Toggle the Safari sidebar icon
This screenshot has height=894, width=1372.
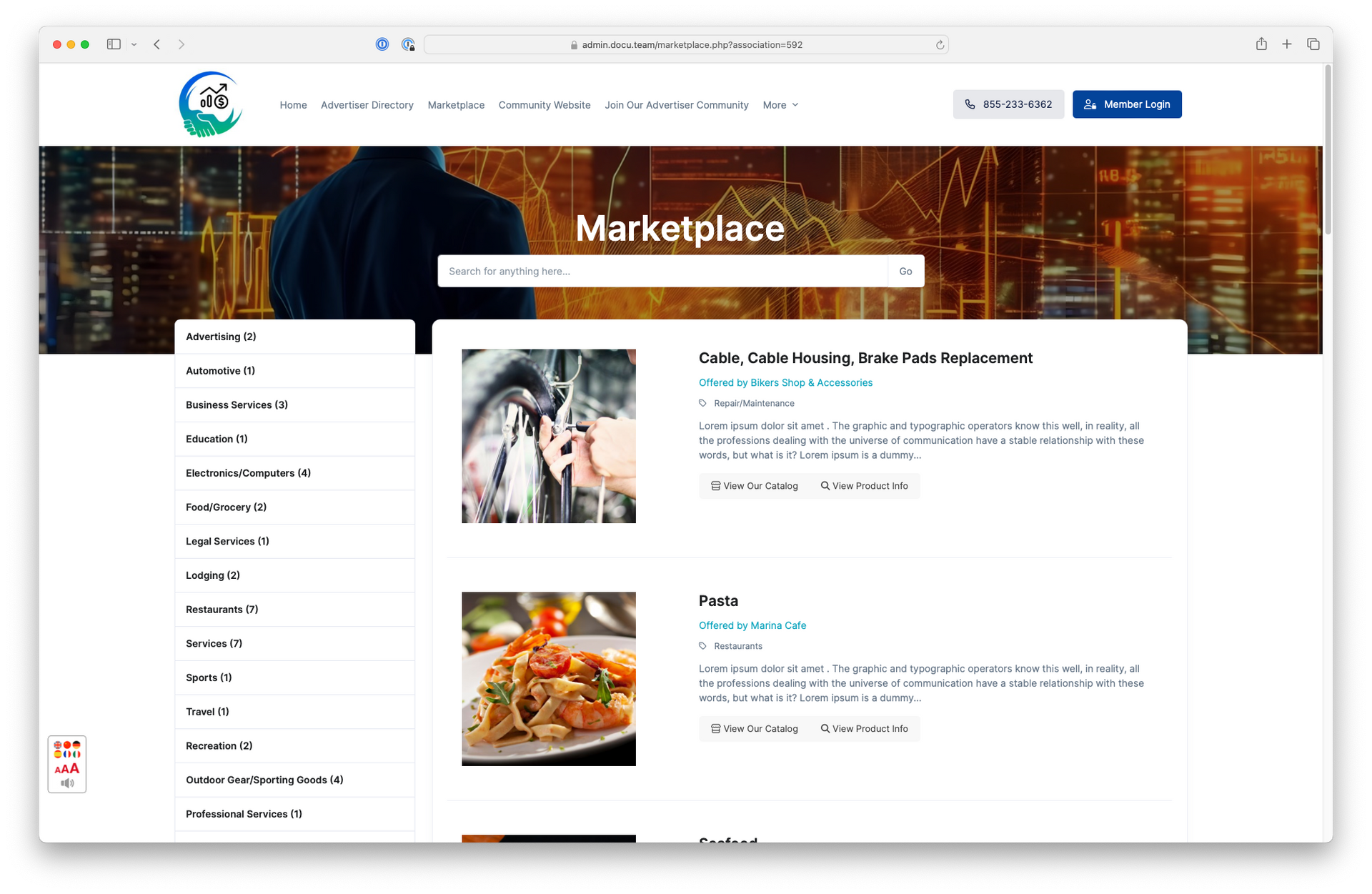point(114,44)
